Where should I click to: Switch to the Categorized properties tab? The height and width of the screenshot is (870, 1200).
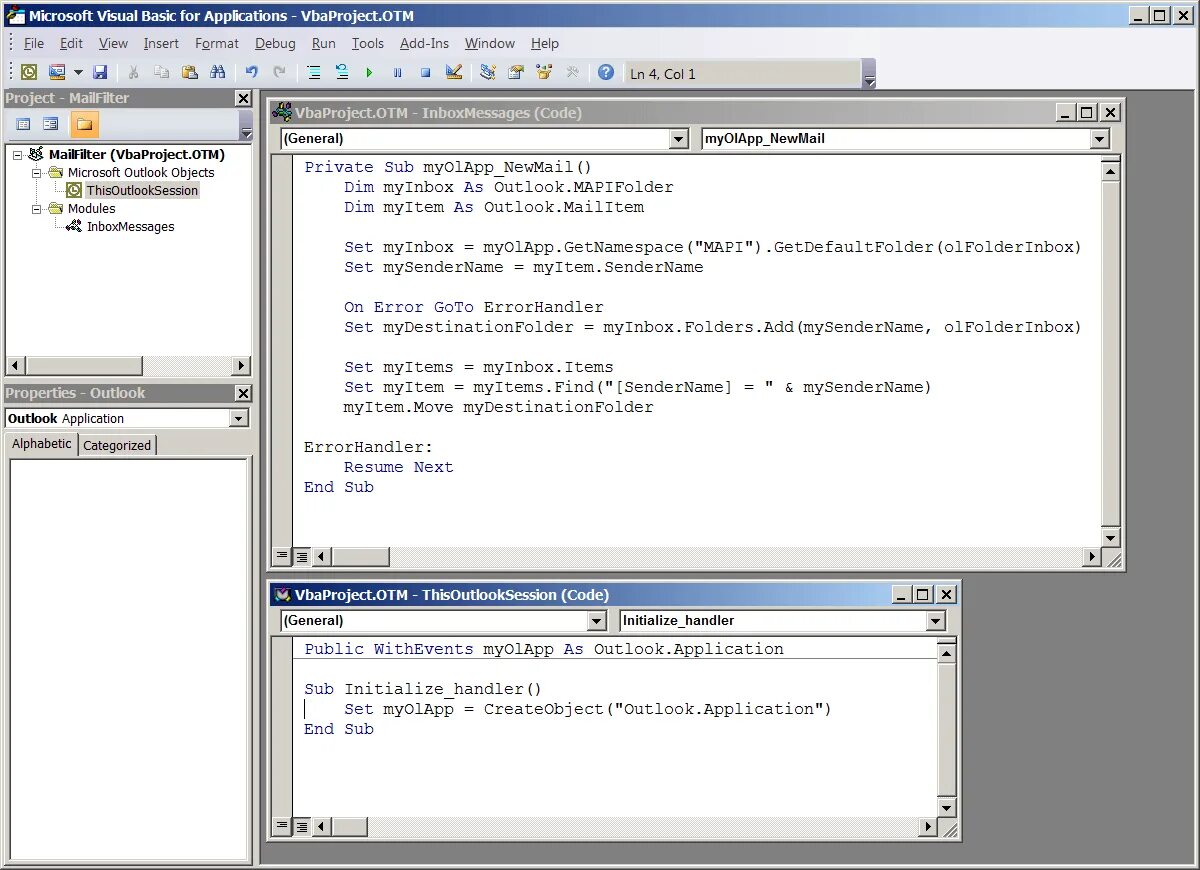117,446
